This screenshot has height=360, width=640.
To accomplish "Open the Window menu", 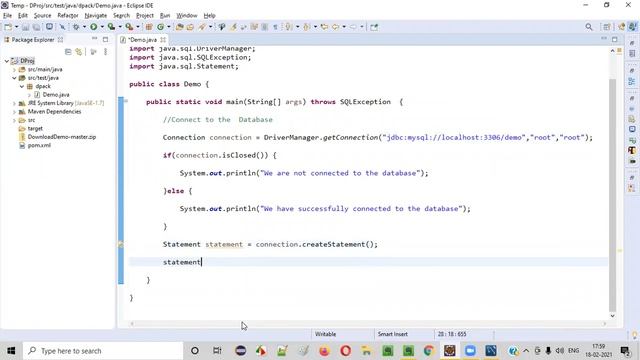I will [x=187, y=16].
